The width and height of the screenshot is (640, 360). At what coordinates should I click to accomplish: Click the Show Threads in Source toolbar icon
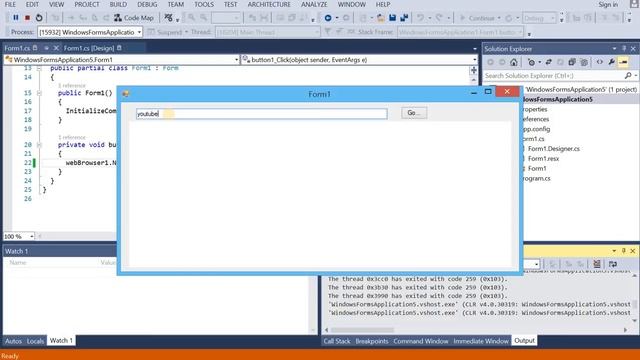pyautogui.click(x=168, y=18)
